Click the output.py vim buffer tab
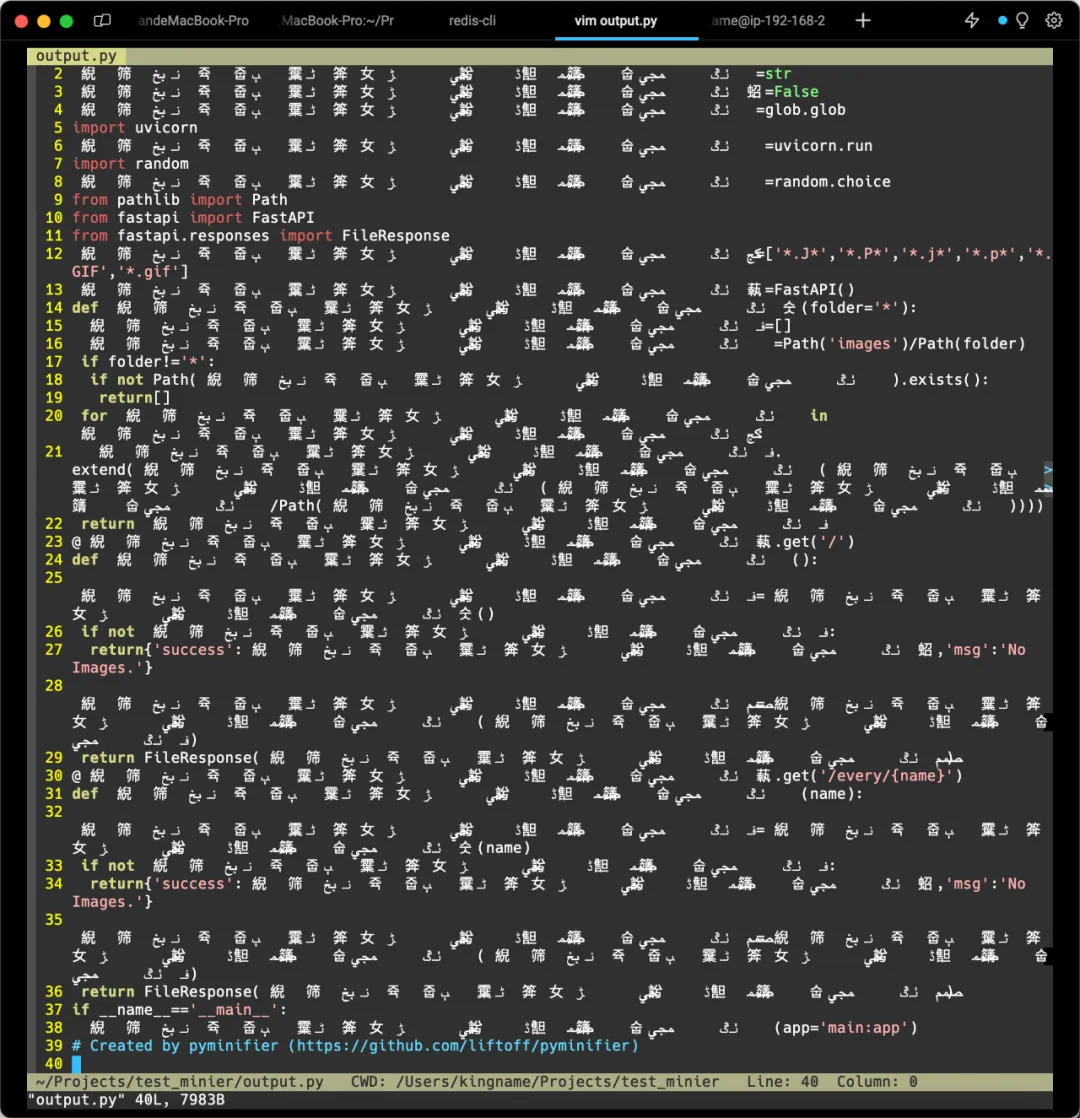The width and height of the screenshot is (1080, 1118). point(76,56)
